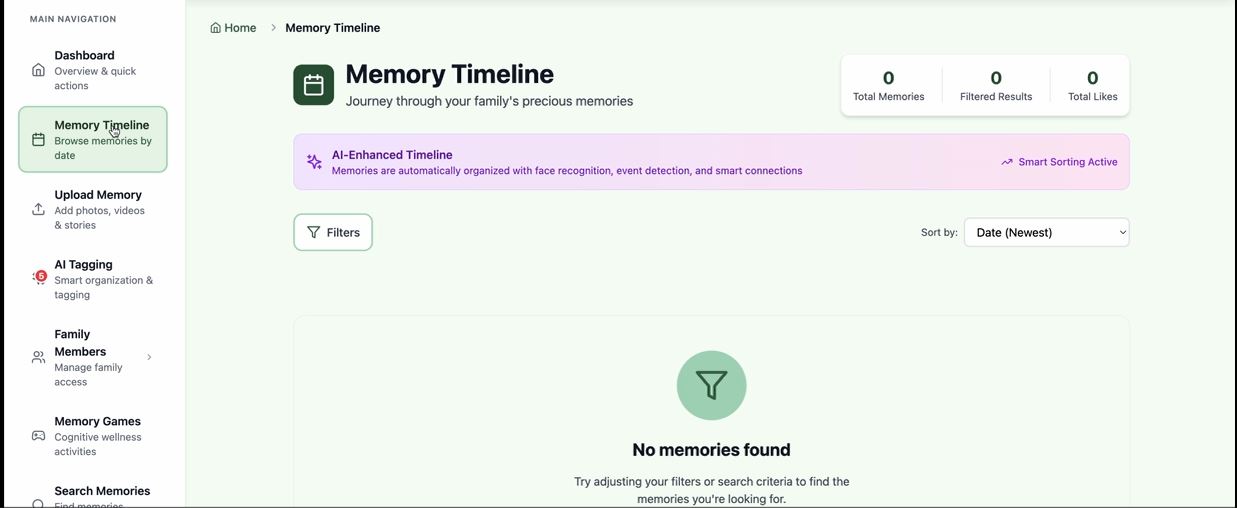The width and height of the screenshot is (1237, 508).
Task: Click the AI Tagging icon with red badge
Action: click(39, 278)
